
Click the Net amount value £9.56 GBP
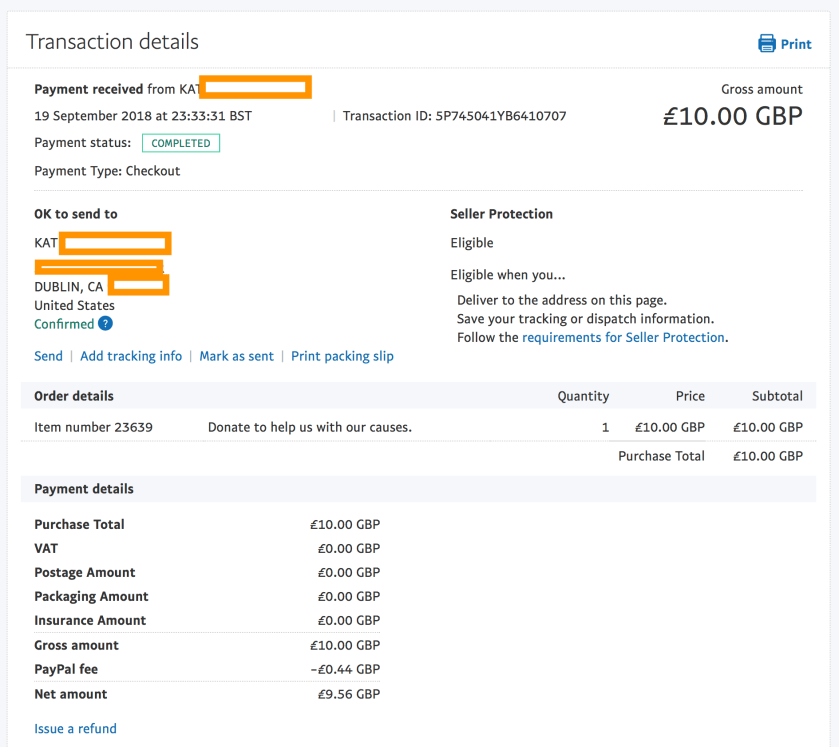348,694
